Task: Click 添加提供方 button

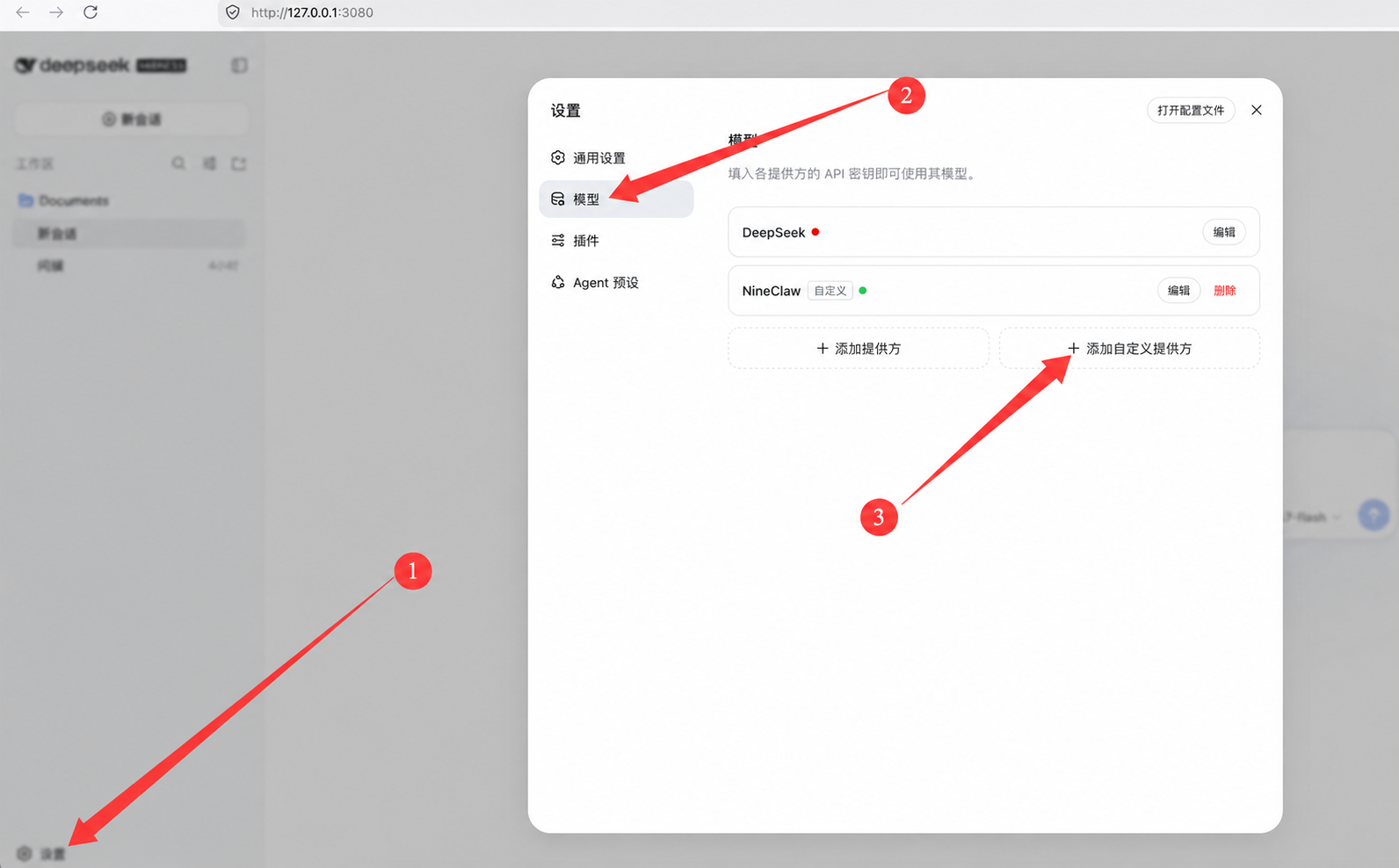Action: (859, 349)
